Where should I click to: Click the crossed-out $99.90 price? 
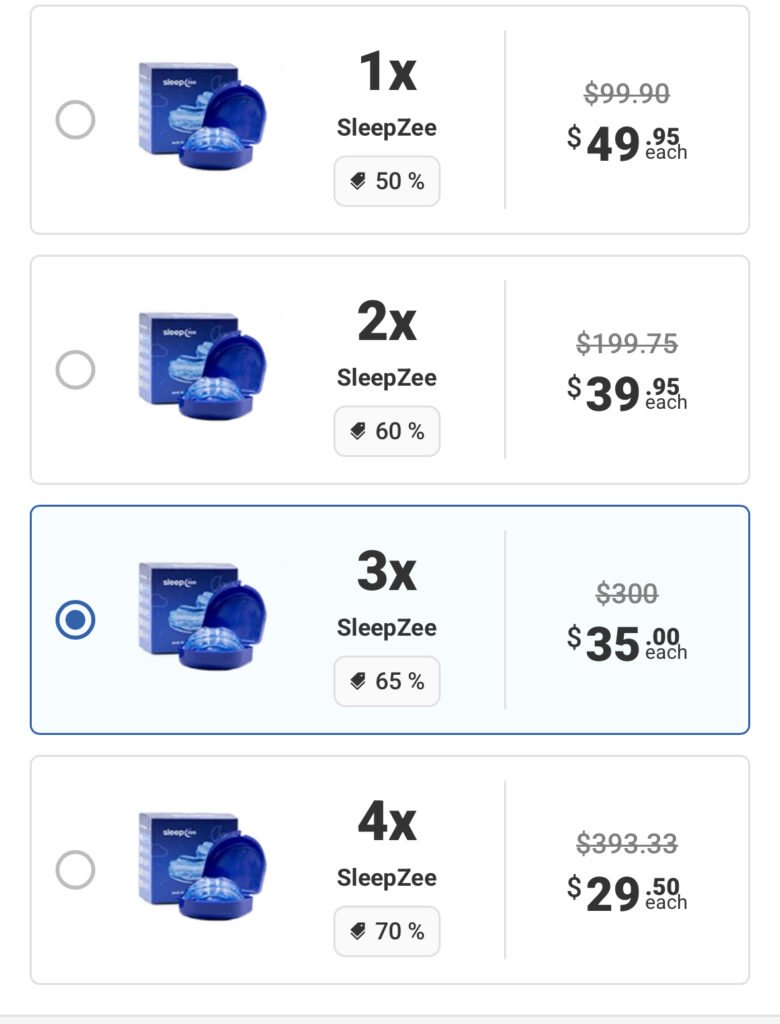(627, 94)
